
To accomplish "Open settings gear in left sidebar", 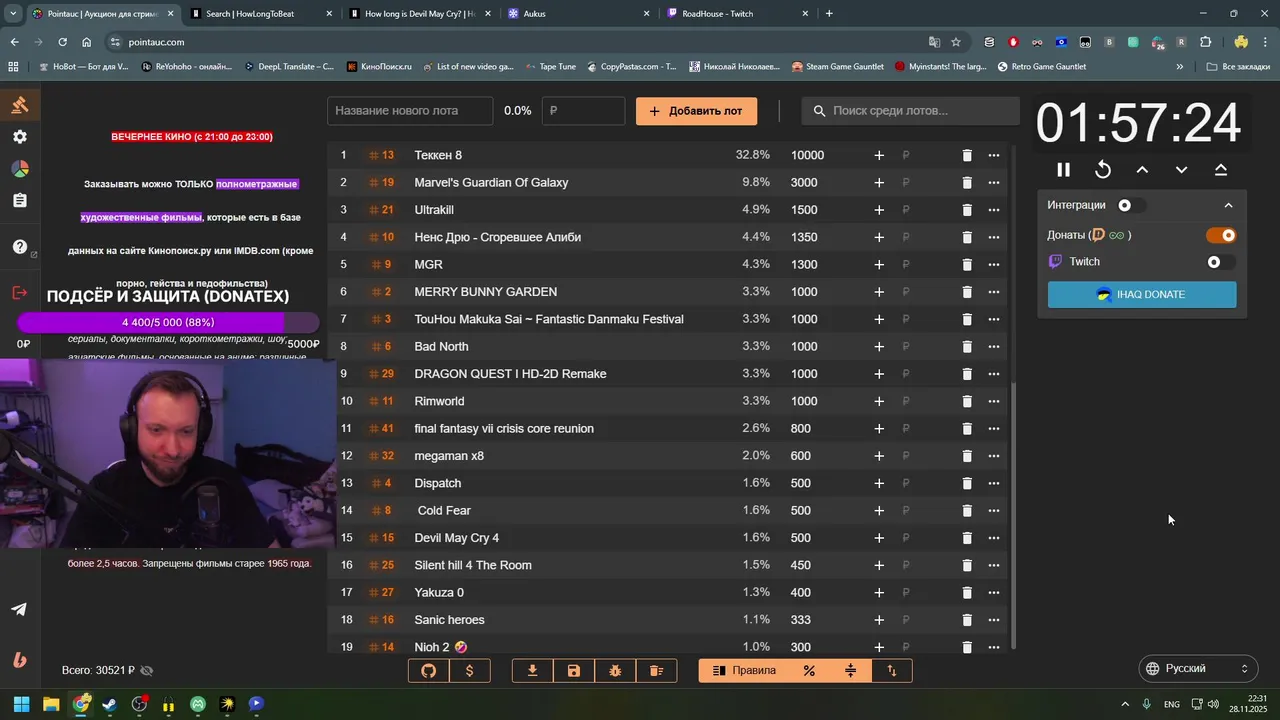I will (20, 137).
